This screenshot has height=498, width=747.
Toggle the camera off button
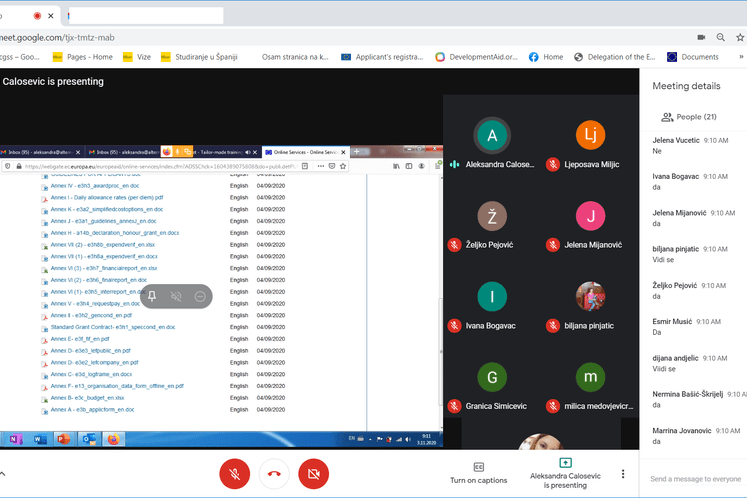tap(313, 473)
